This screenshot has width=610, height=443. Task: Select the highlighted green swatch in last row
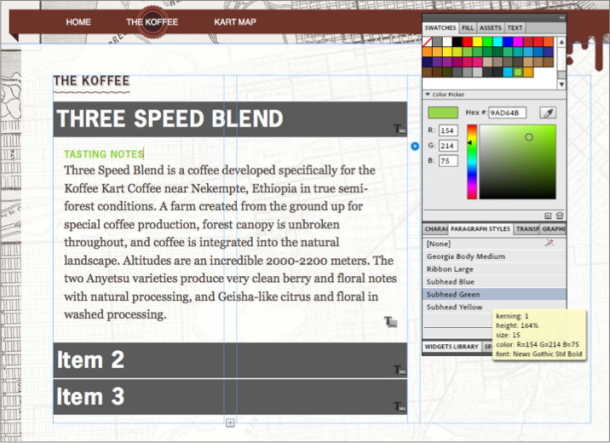[x=518, y=72]
